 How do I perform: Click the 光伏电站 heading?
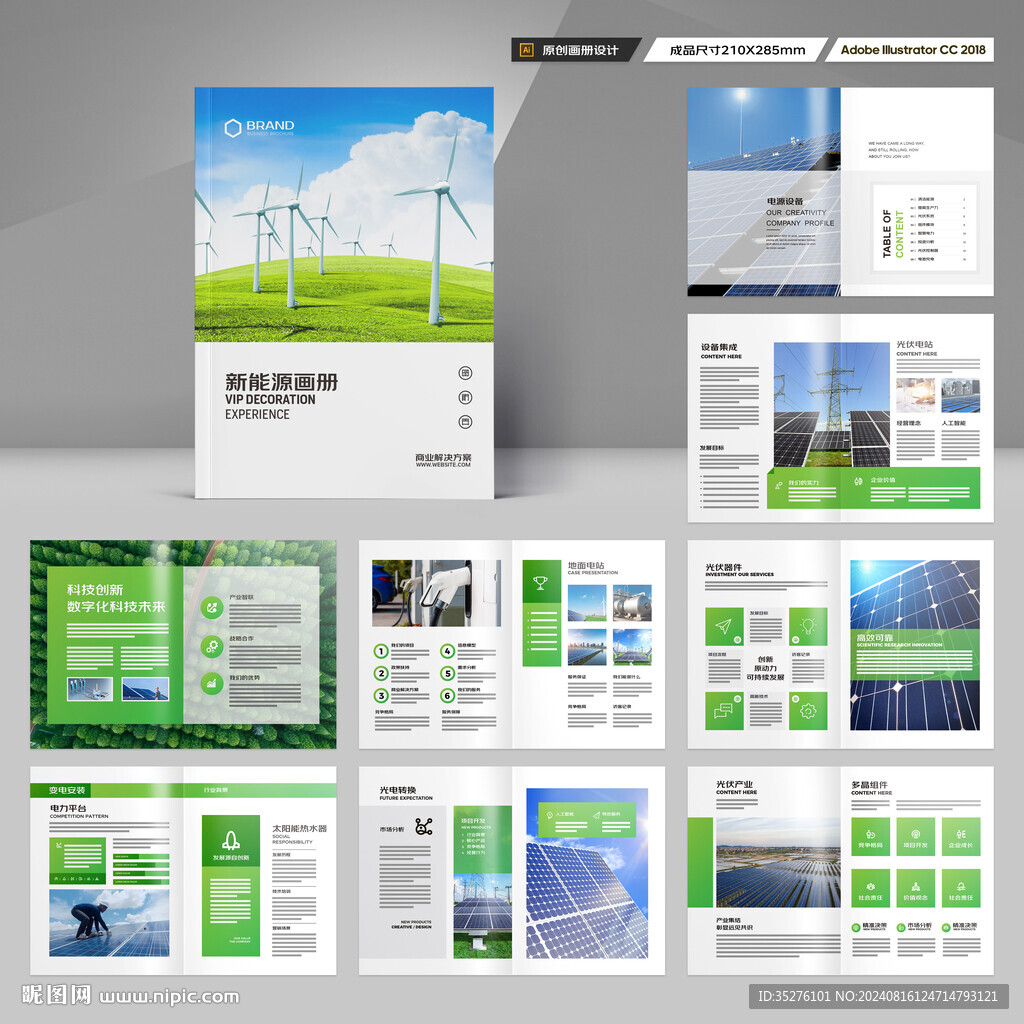tap(914, 344)
